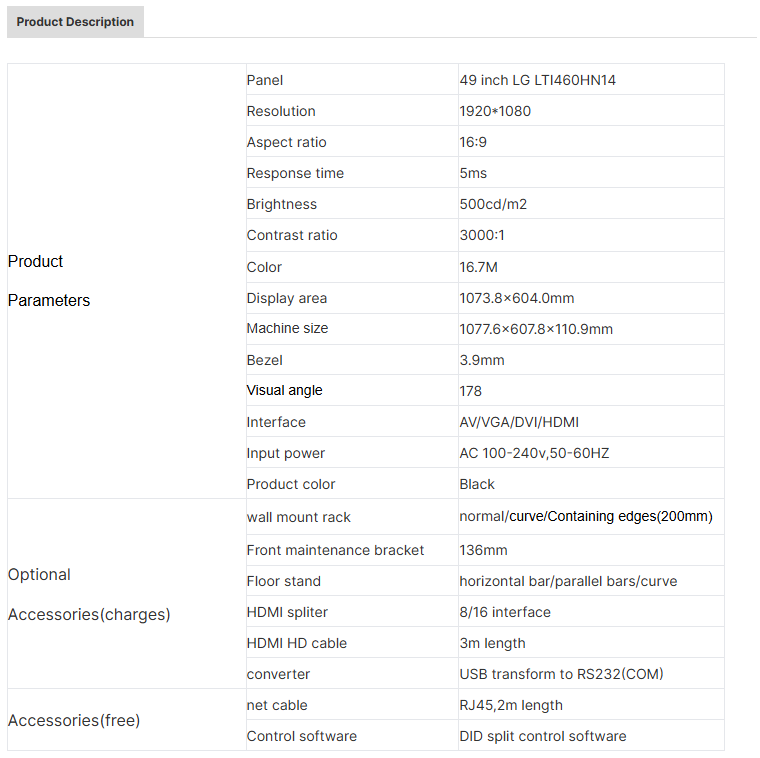Click the AC 100-240v input power value
Image resolution: width=760 pixels, height=758 pixels.
[x=534, y=453]
